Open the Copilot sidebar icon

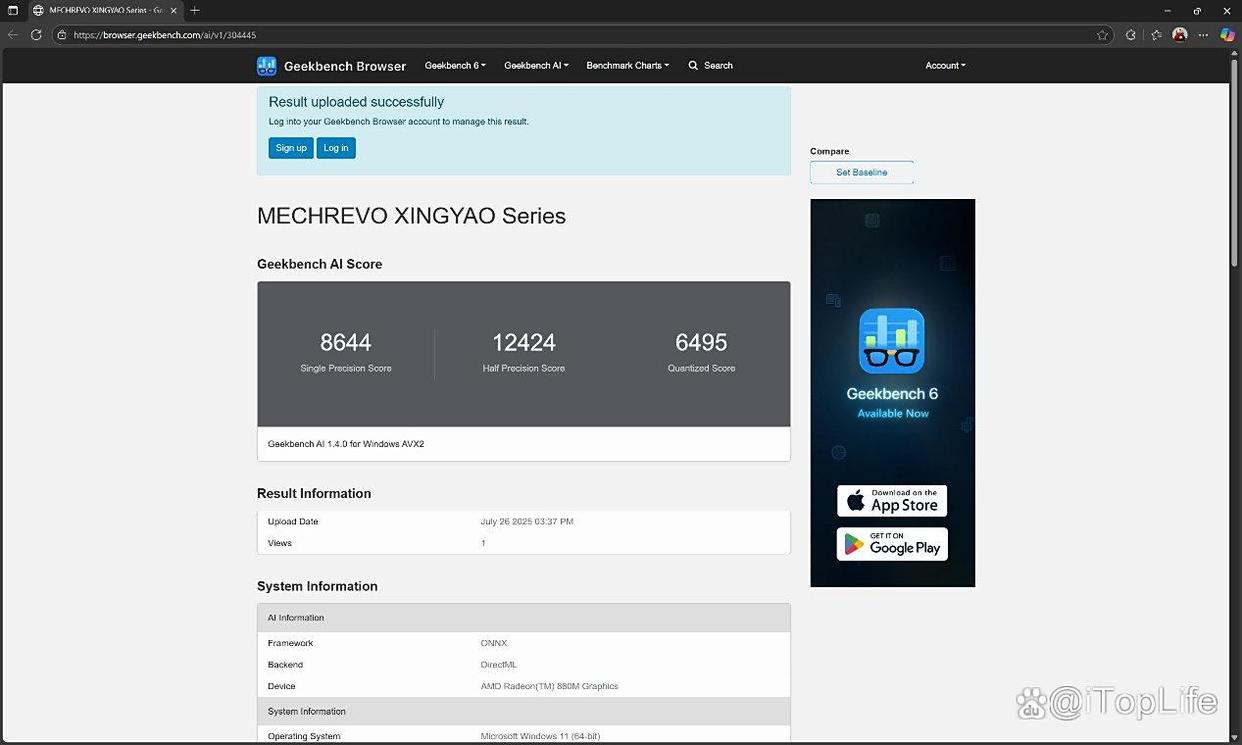[1227, 35]
